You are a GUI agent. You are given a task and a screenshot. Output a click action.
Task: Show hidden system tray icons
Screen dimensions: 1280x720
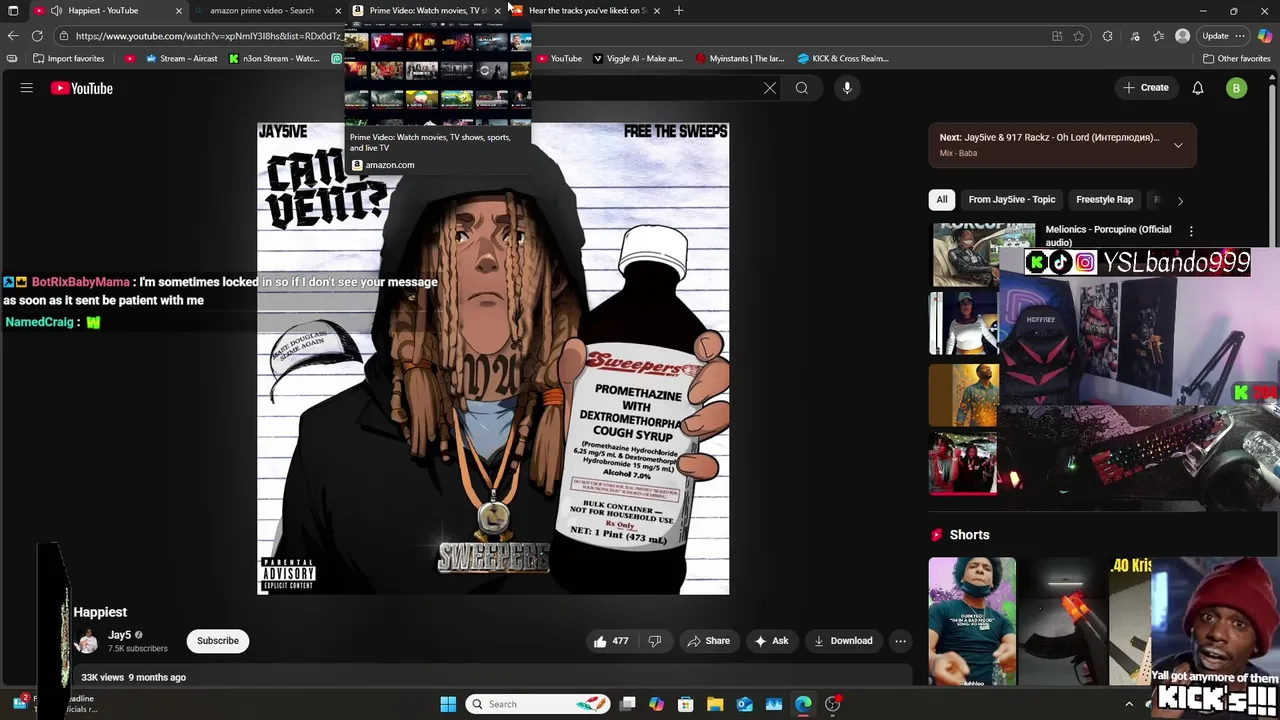click(1129, 704)
